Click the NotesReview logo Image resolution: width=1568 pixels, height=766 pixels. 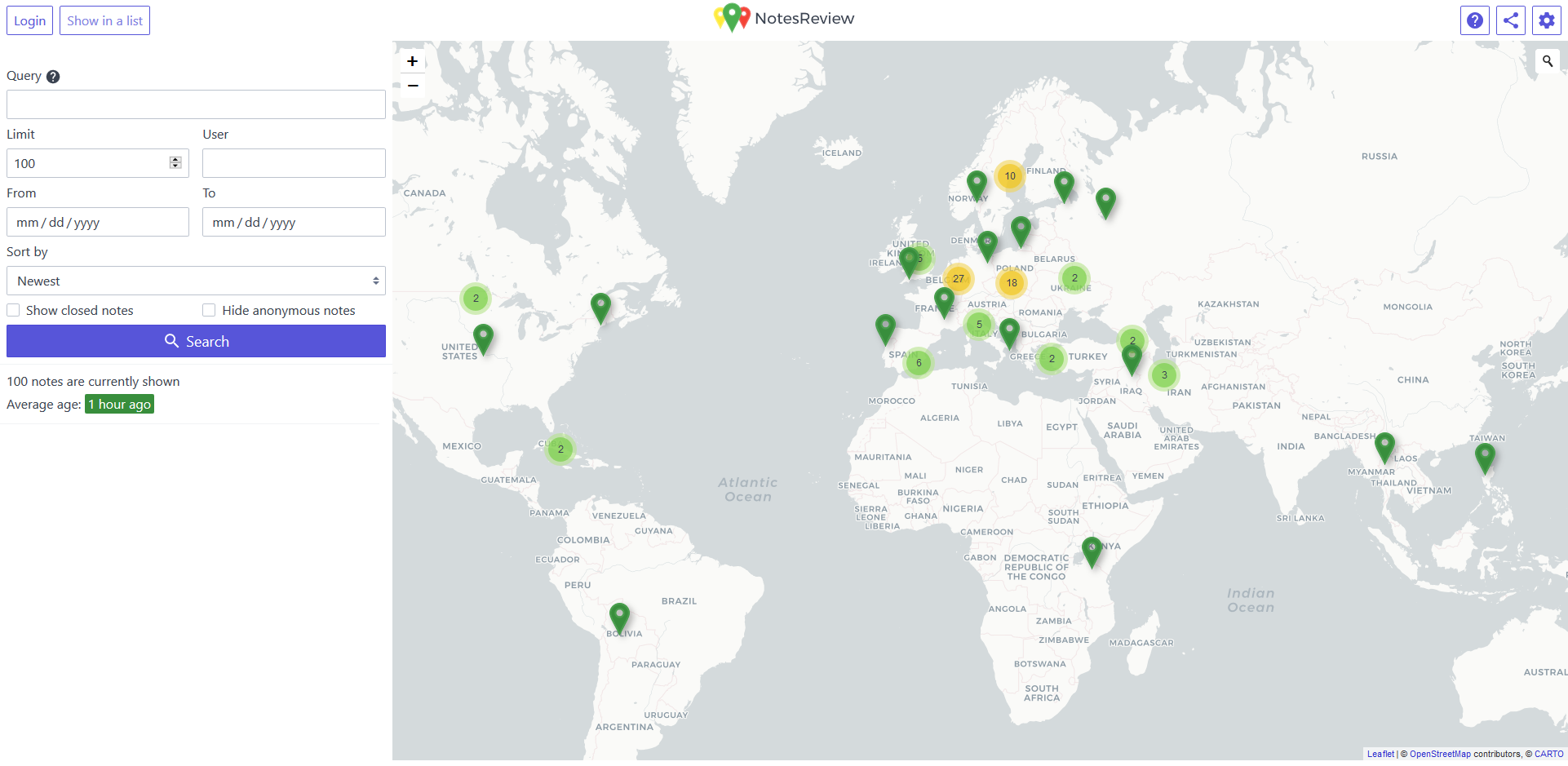pyautogui.click(x=784, y=18)
